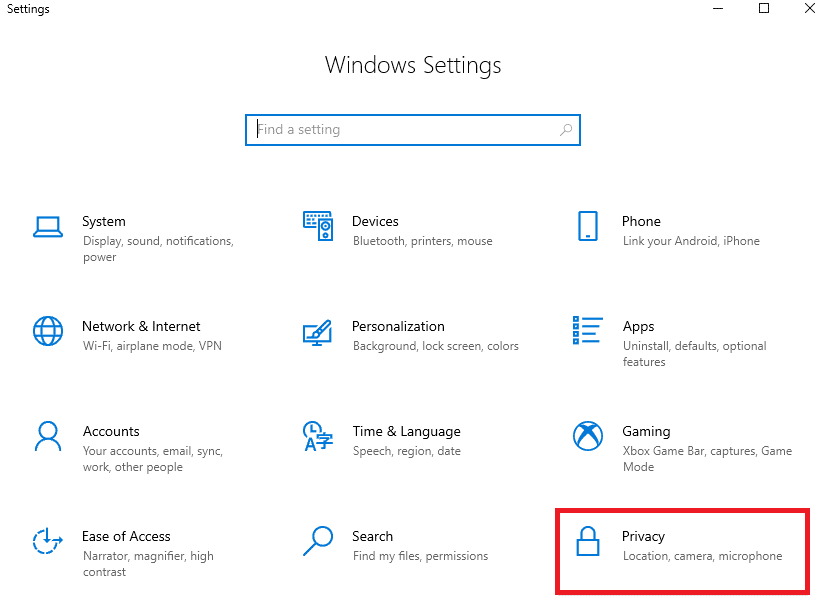Image resolution: width=825 pixels, height=613 pixels.
Task: Select the Accounts person icon
Action: point(48,435)
